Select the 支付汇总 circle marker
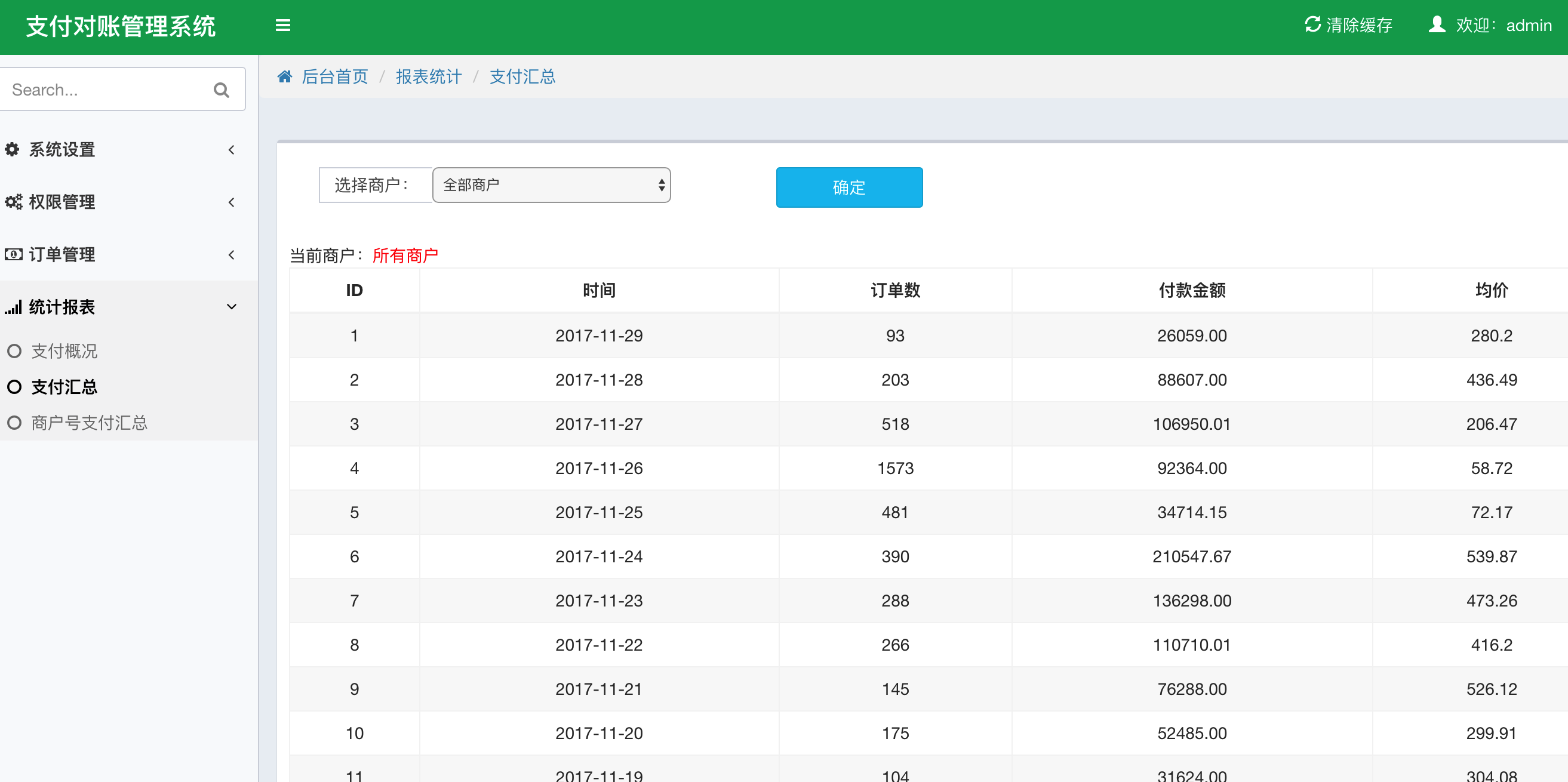The height and width of the screenshot is (782, 1568). click(x=14, y=387)
